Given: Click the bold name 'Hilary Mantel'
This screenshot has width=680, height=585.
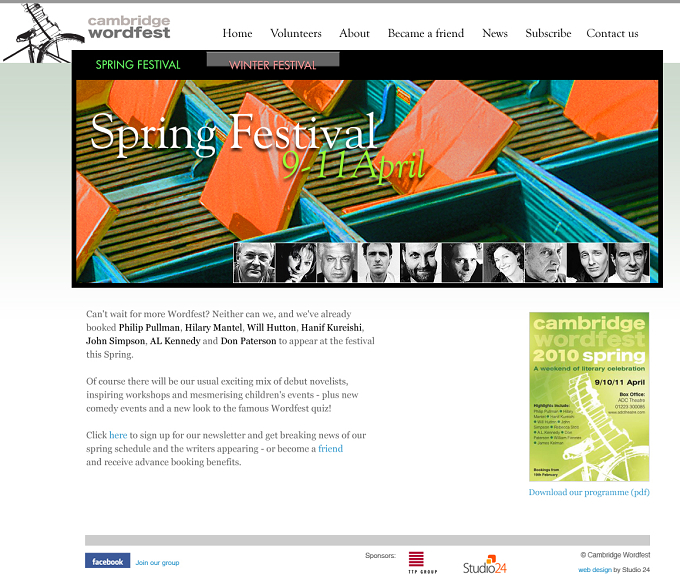Looking at the screenshot, I should tap(213, 328).
